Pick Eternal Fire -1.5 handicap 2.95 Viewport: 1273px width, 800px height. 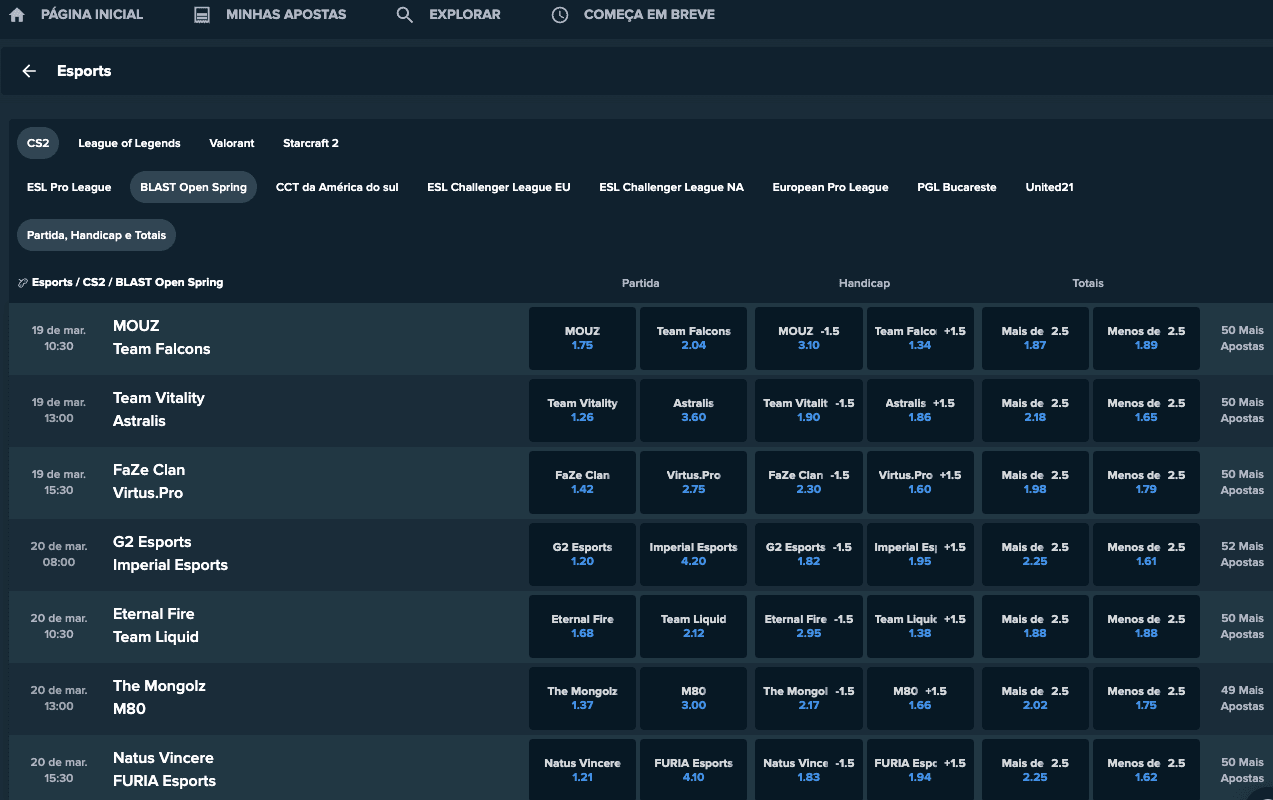tap(809, 626)
